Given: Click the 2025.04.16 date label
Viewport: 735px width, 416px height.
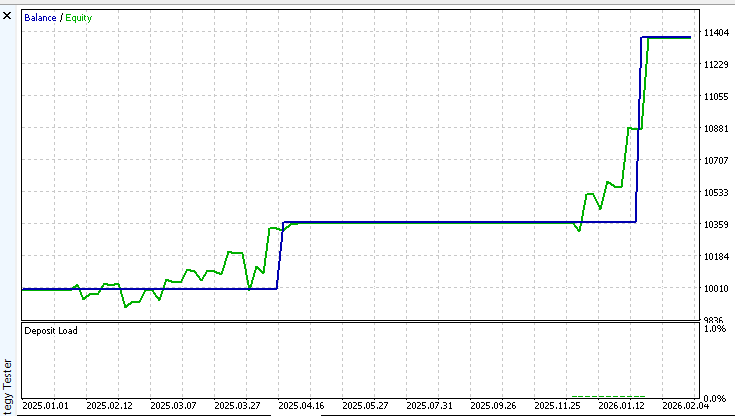Looking at the screenshot, I should (301, 405).
